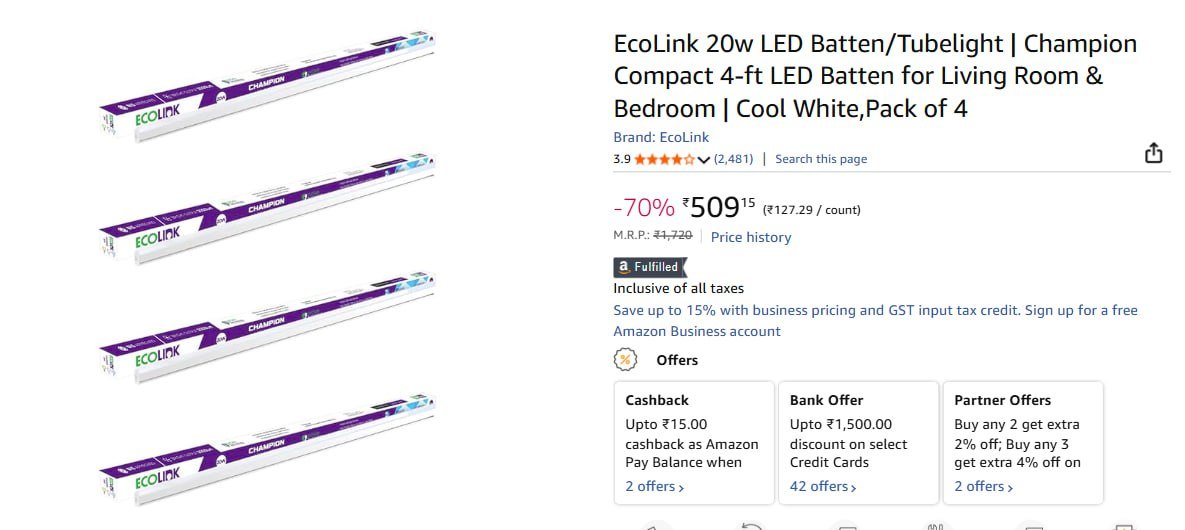Click the ₹509 discounted price

click(x=716, y=207)
